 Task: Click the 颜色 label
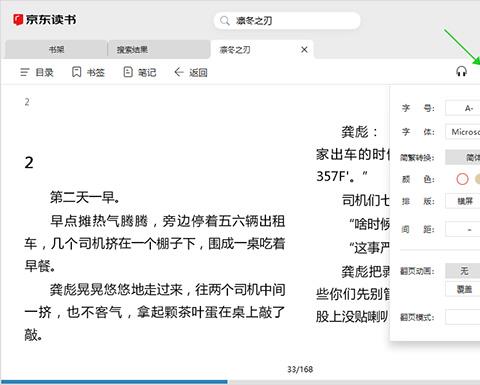pyautogui.click(x=418, y=179)
